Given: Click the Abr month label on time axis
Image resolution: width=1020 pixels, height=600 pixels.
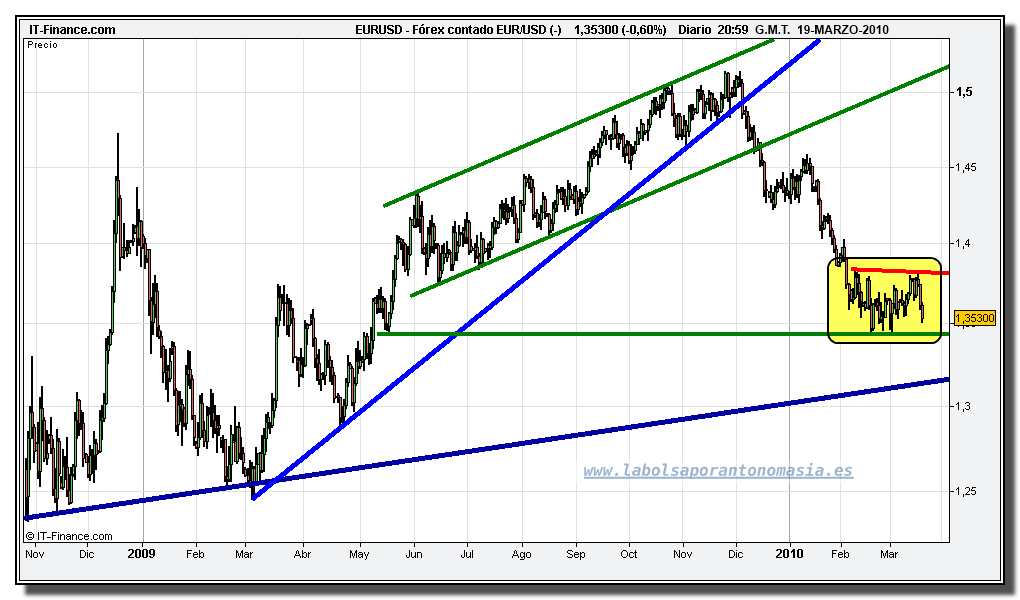Looking at the screenshot, I should 302,554.
